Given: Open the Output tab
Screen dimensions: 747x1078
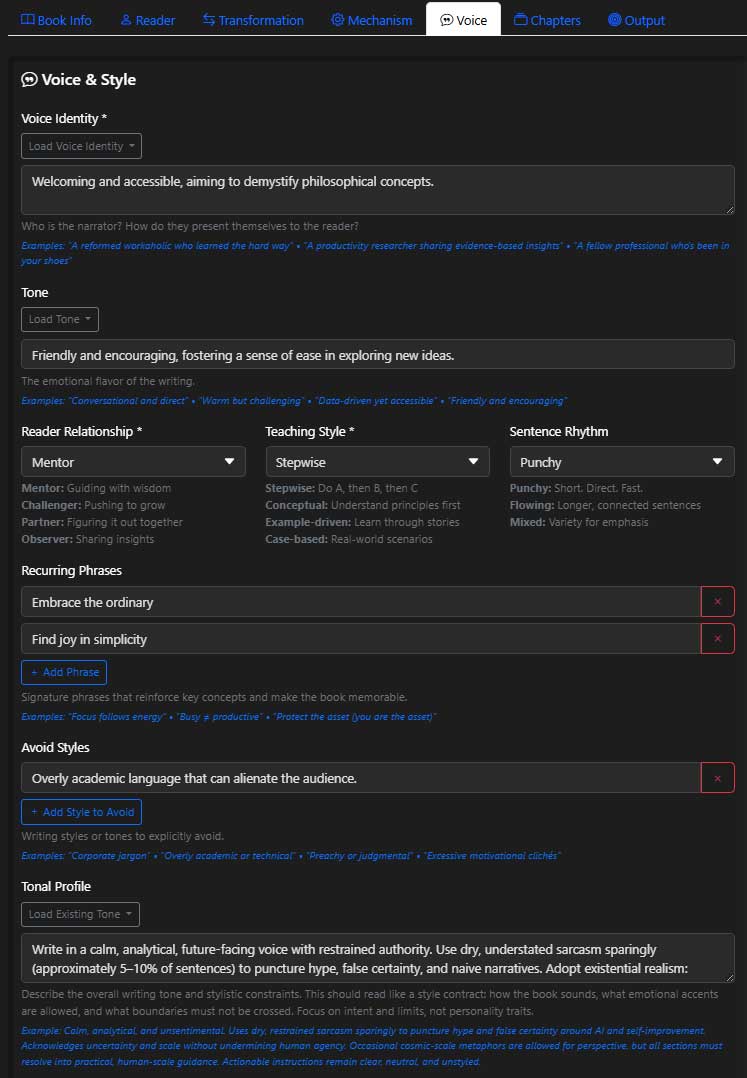Looking at the screenshot, I should pos(636,20).
